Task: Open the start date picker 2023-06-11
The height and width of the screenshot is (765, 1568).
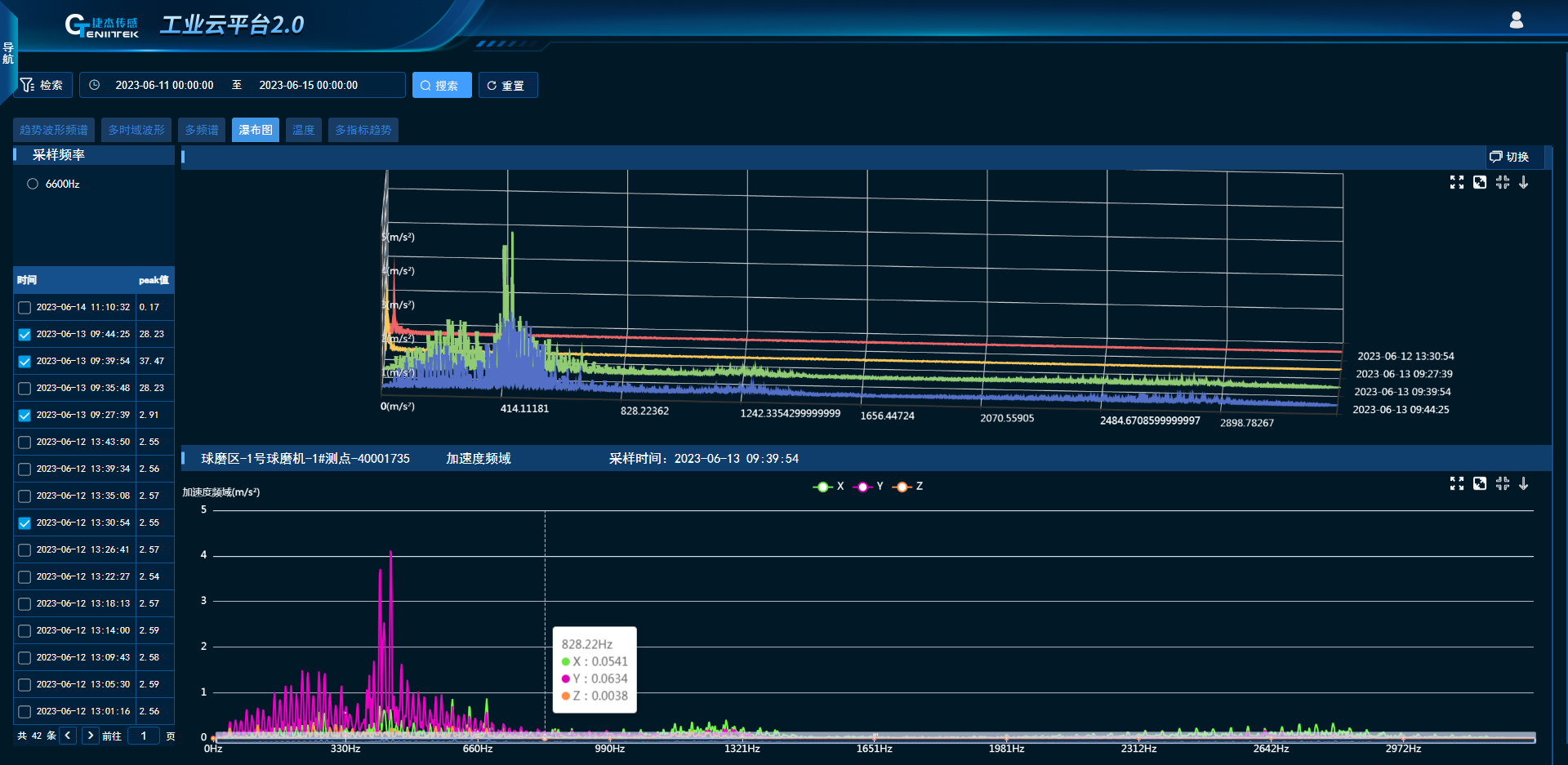Action: [164, 85]
